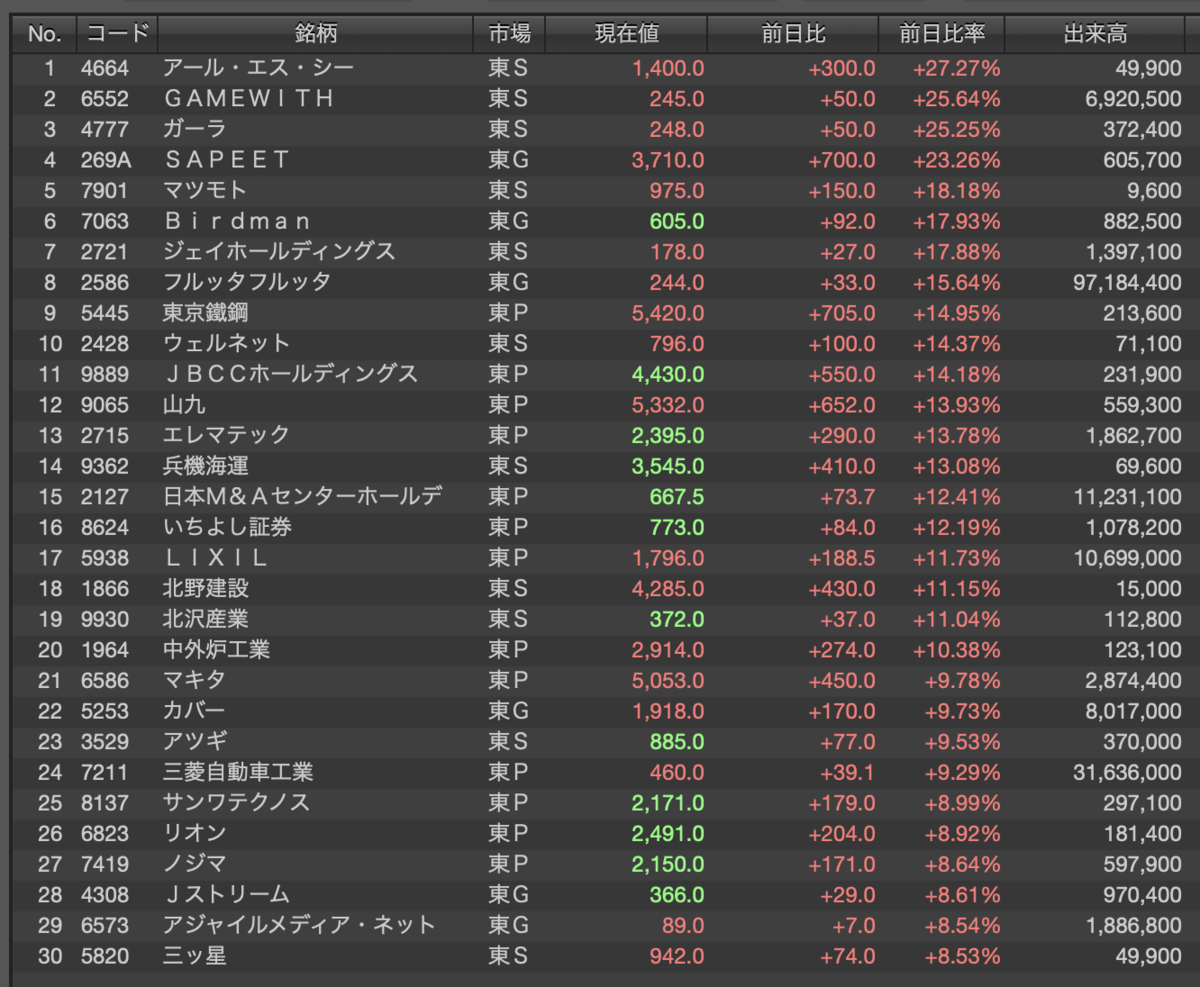1200x987 pixels.
Task: Click the サンワテクノス stock name
Action: point(236,803)
